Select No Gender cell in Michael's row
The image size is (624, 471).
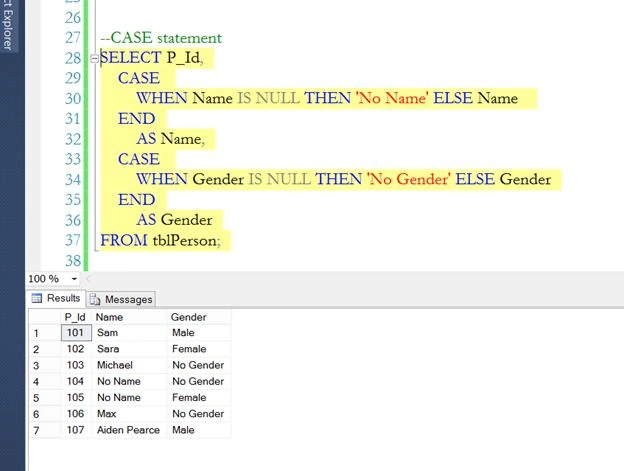[x=199, y=365]
